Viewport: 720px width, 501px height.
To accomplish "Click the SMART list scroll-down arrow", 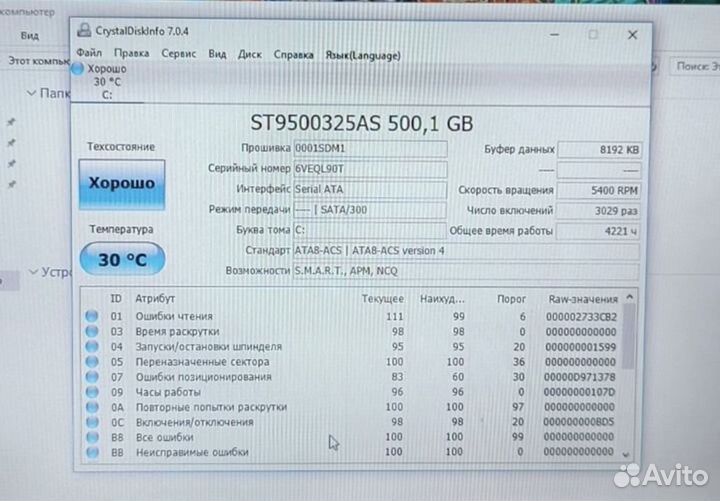I will point(626,454).
